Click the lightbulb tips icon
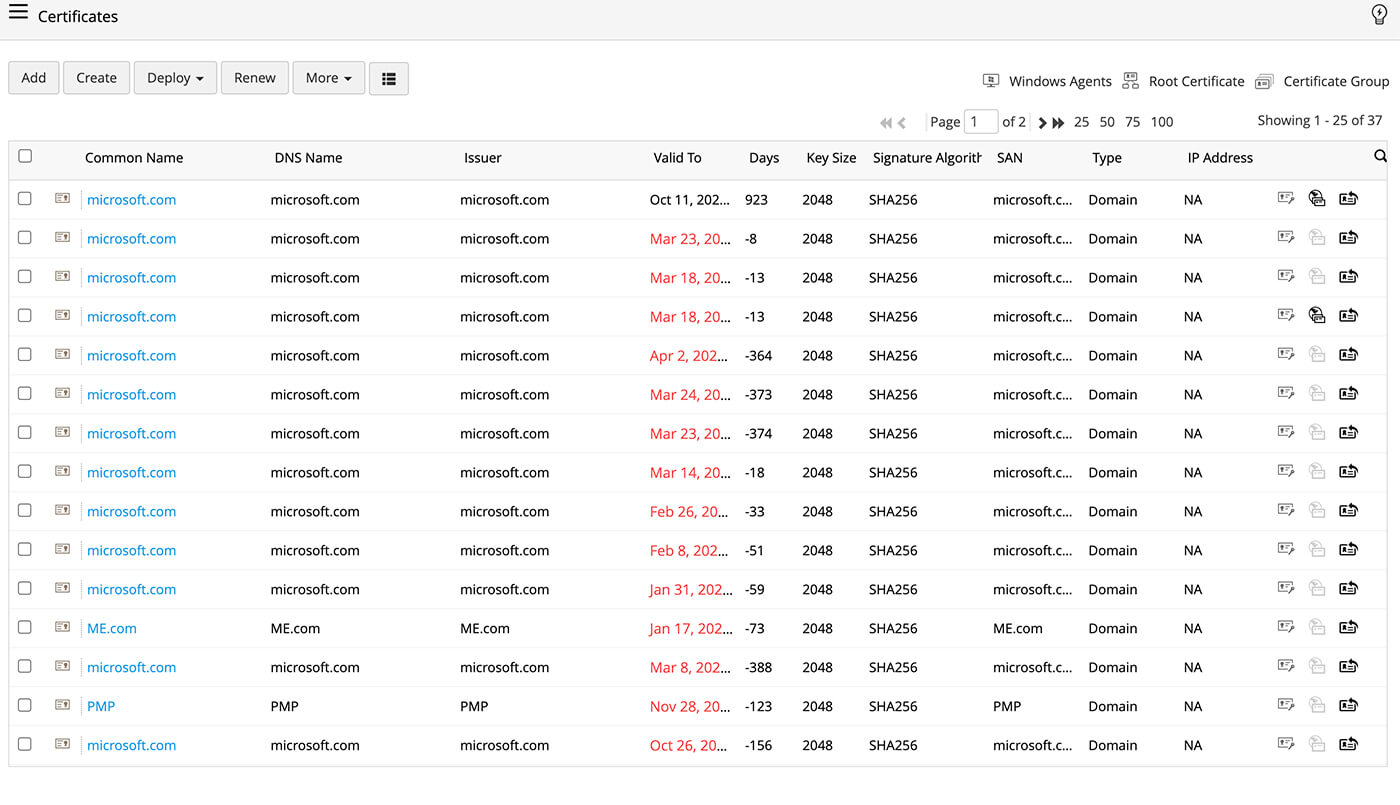The height and width of the screenshot is (805, 1400). (x=1379, y=15)
